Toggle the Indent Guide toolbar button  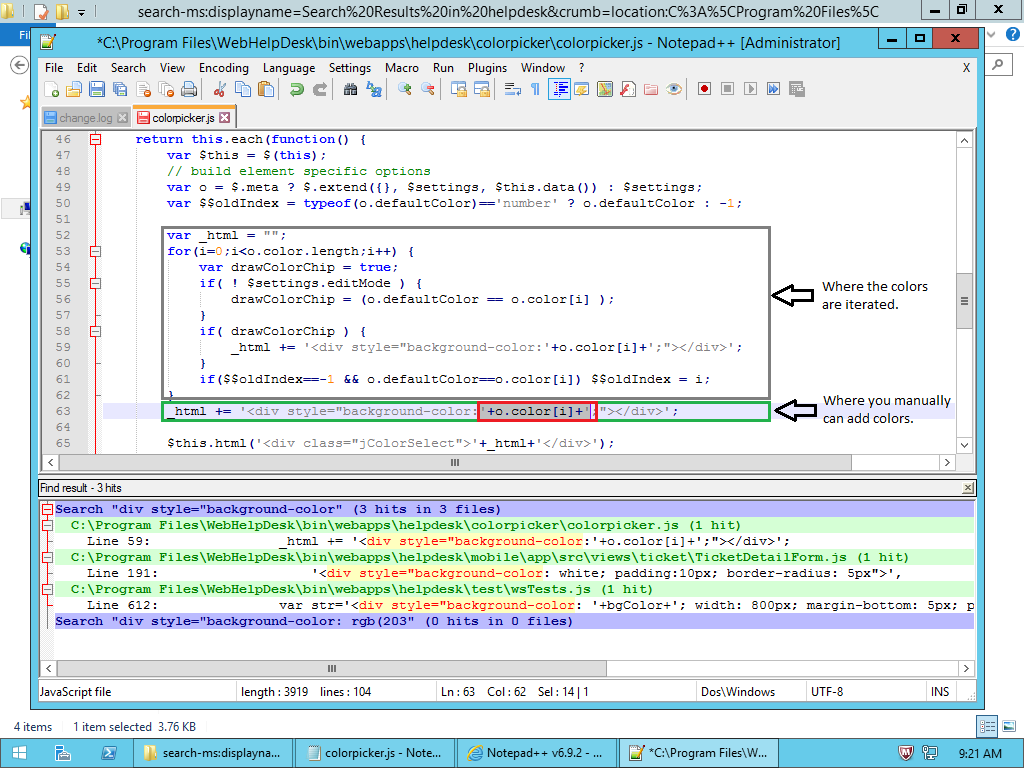(559, 89)
